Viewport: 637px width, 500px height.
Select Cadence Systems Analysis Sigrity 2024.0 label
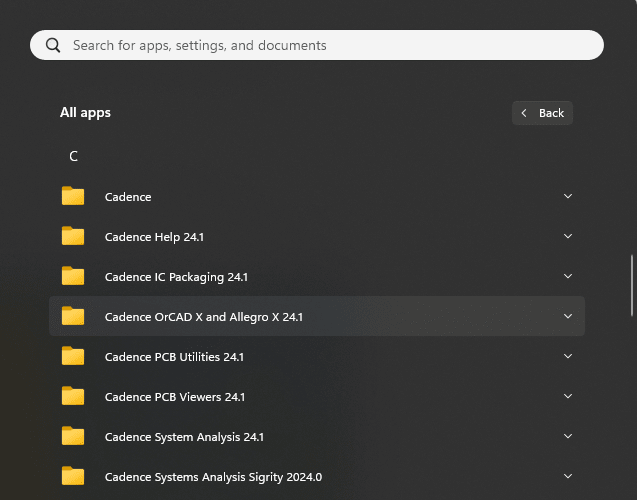(213, 477)
